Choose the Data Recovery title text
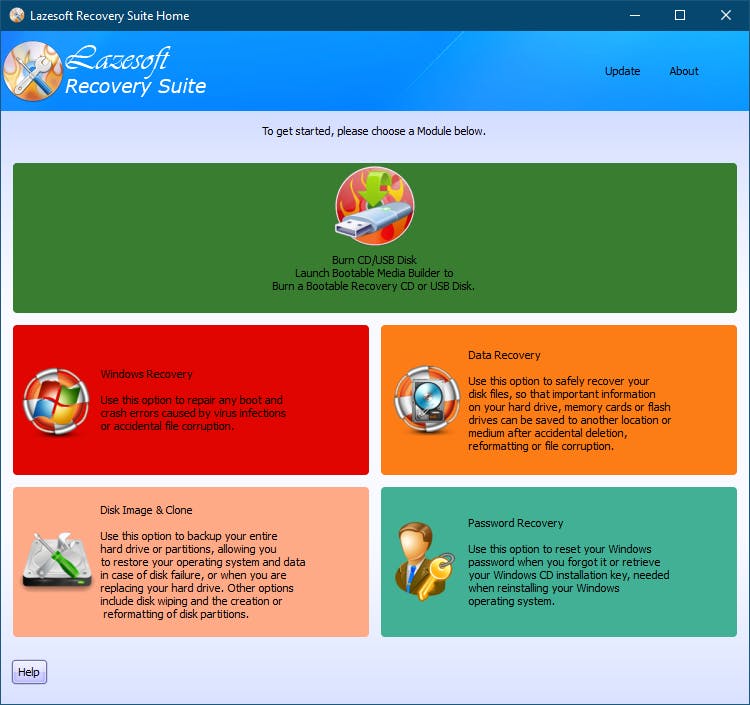Viewport: 750px width, 705px height. 504,355
